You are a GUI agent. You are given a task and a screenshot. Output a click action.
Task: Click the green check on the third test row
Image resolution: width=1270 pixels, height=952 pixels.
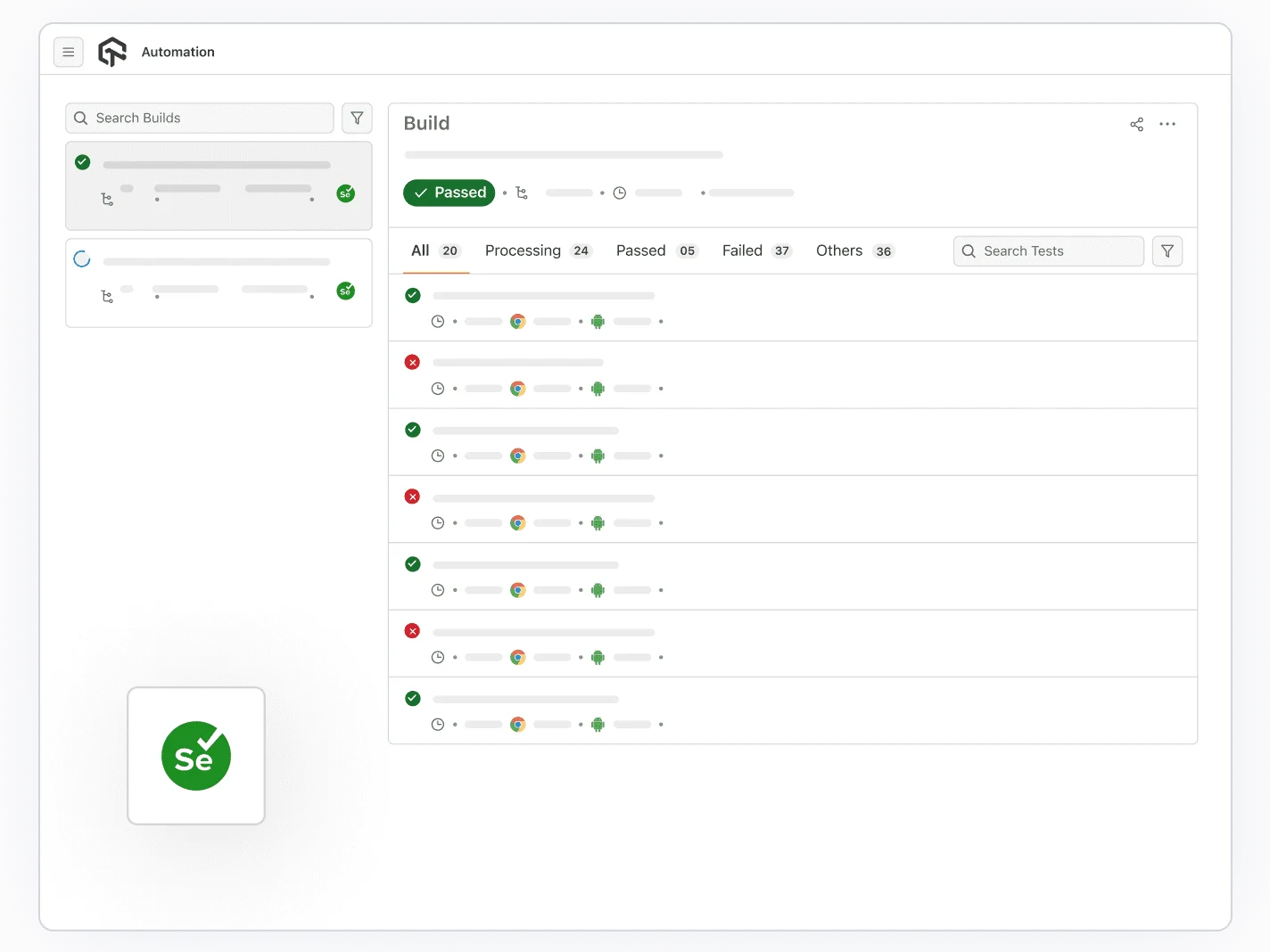pos(412,430)
